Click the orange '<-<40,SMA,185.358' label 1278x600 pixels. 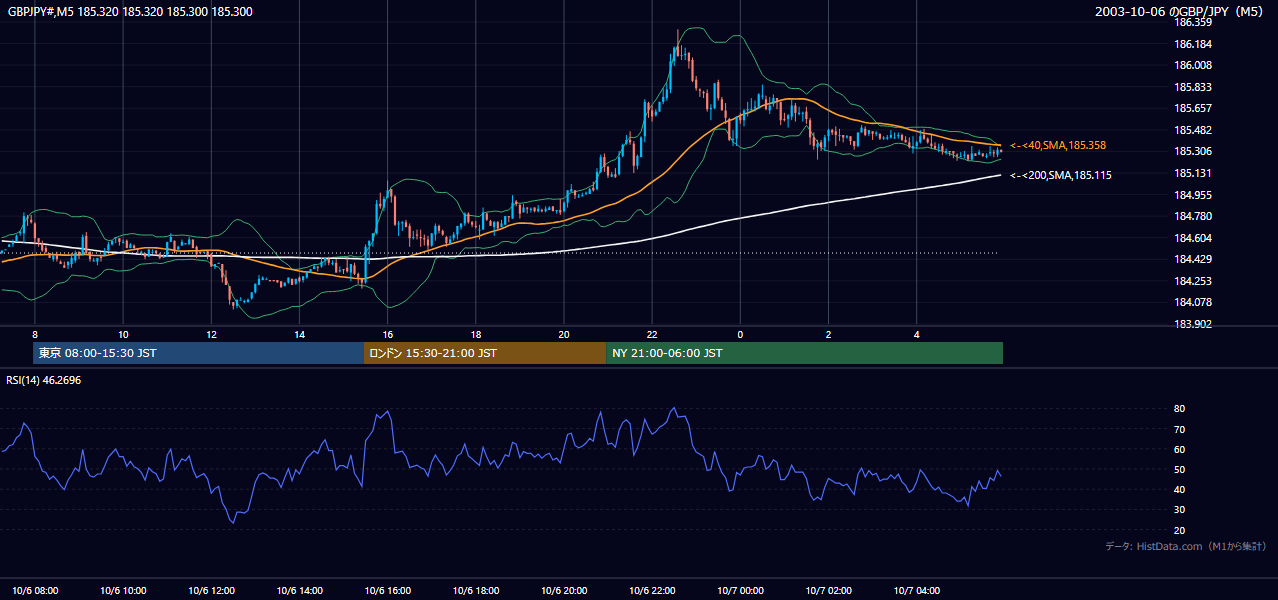pyautogui.click(x=1058, y=146)
